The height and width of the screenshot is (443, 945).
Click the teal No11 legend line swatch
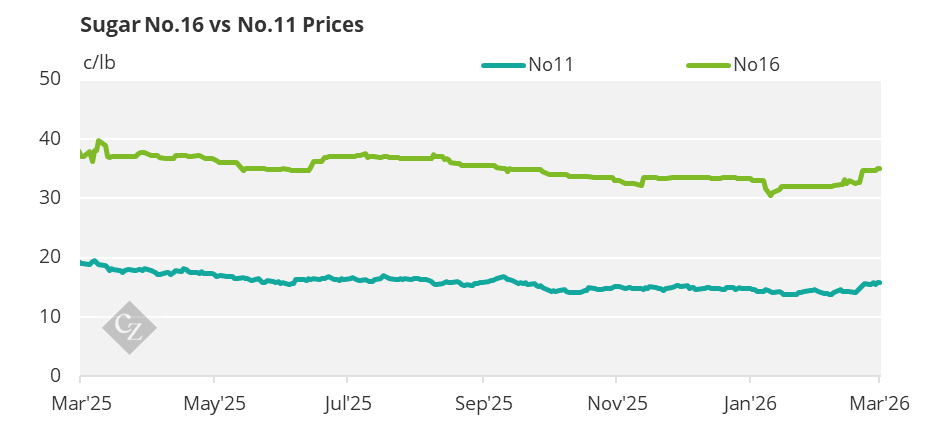tap(503, 65)
